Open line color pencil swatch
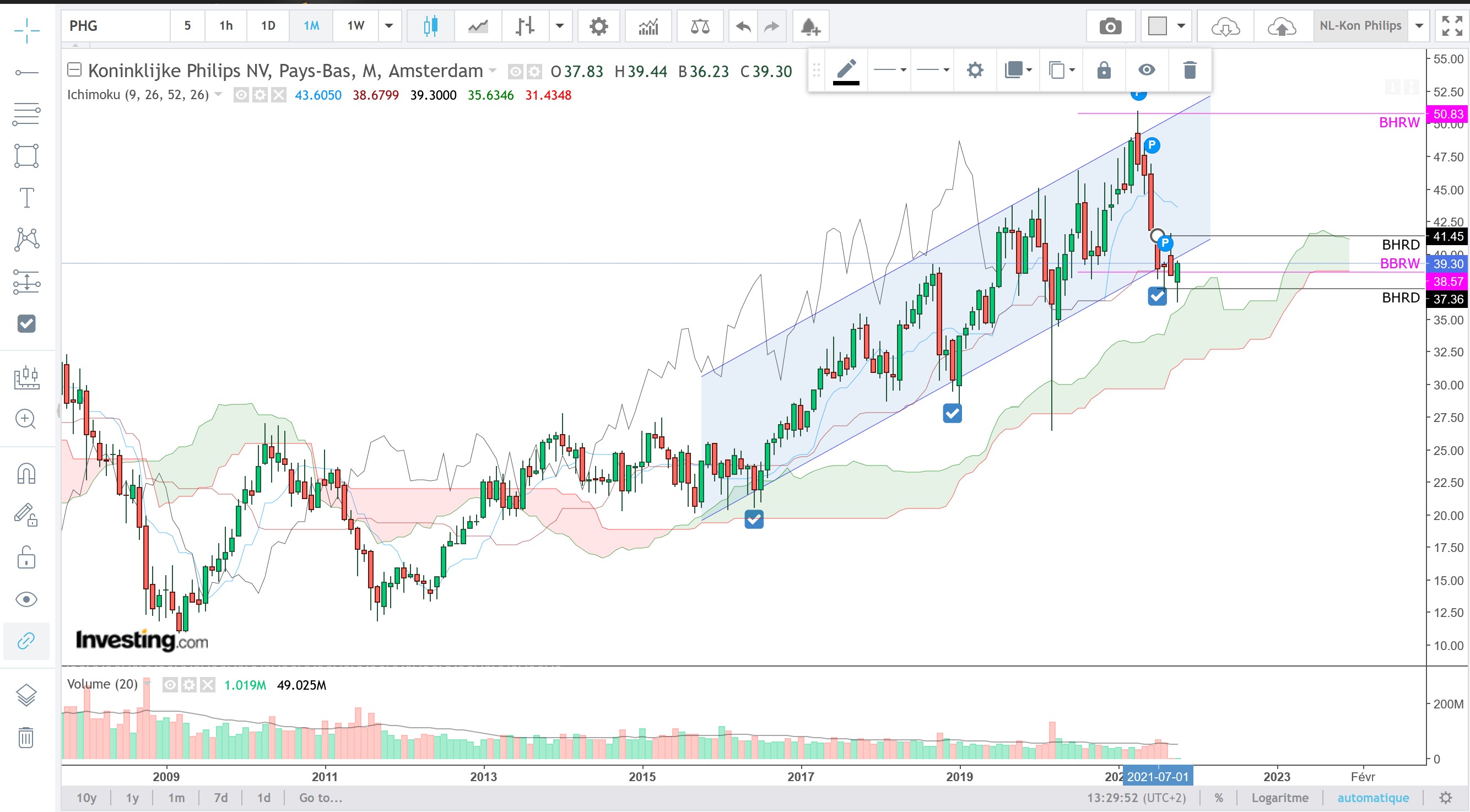 pyautogui.click(x=846, y=70)
